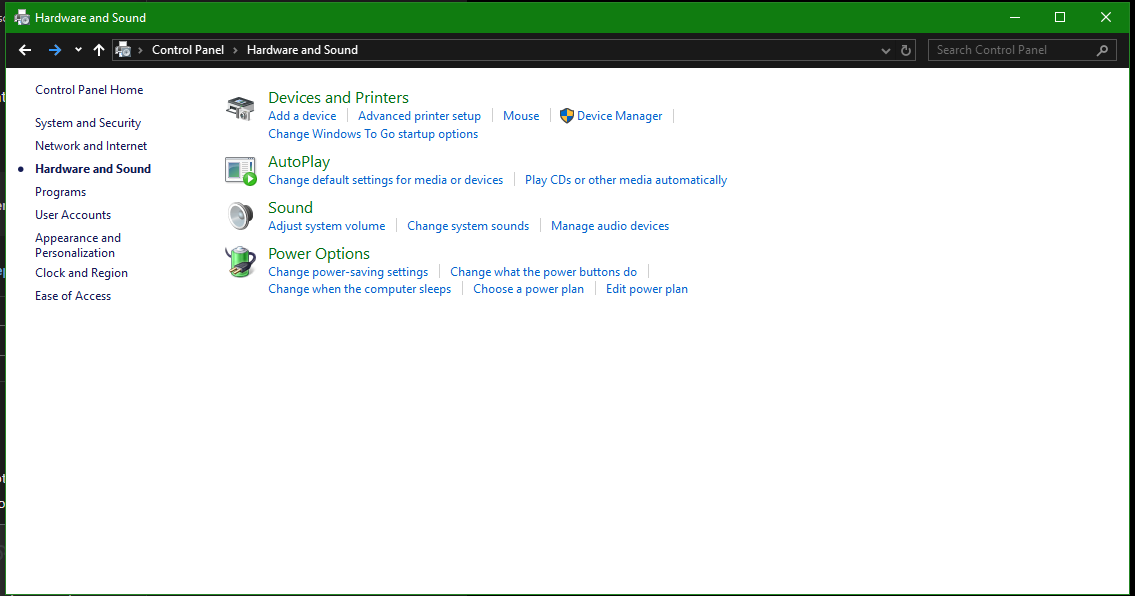Open the address bar history dropdown
The image size is (1135, 596).
885,50
